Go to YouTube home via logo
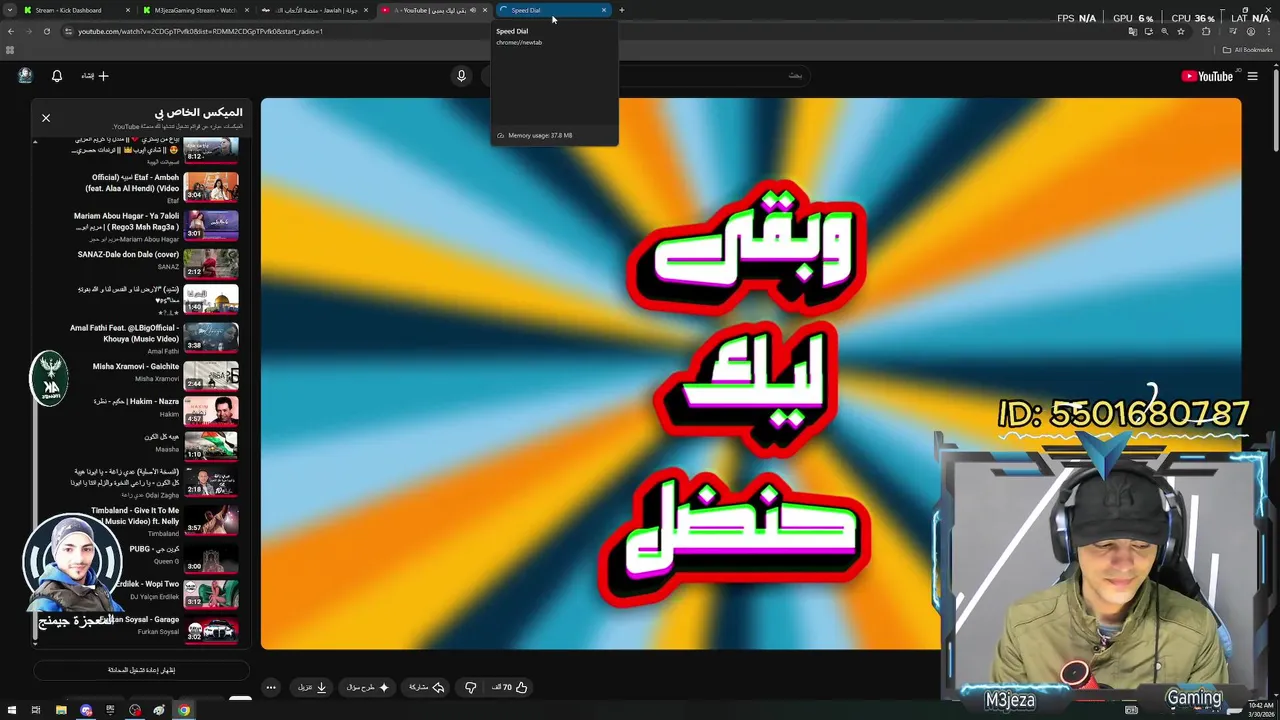Image resolution: width=1280 pixels, height=720 pixels. (x=1208, y=76)
